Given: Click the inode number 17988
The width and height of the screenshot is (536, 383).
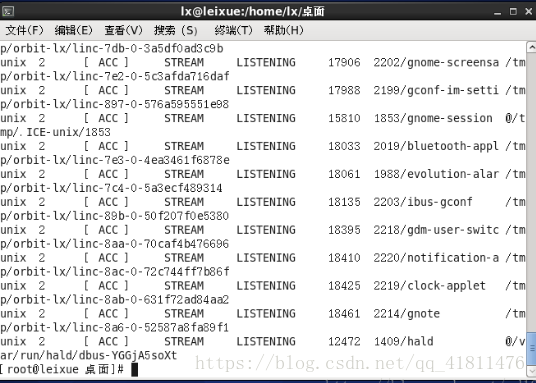Looking at the screenshot, I should (344, 90).
